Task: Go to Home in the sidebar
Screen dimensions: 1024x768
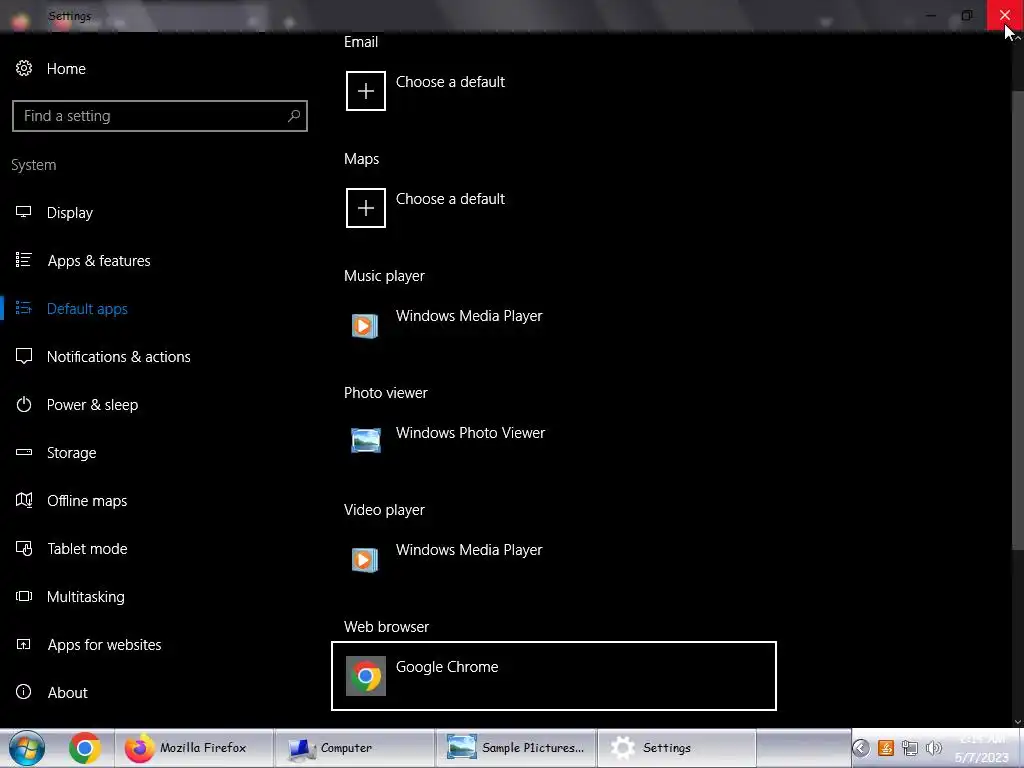Action: 66,69
